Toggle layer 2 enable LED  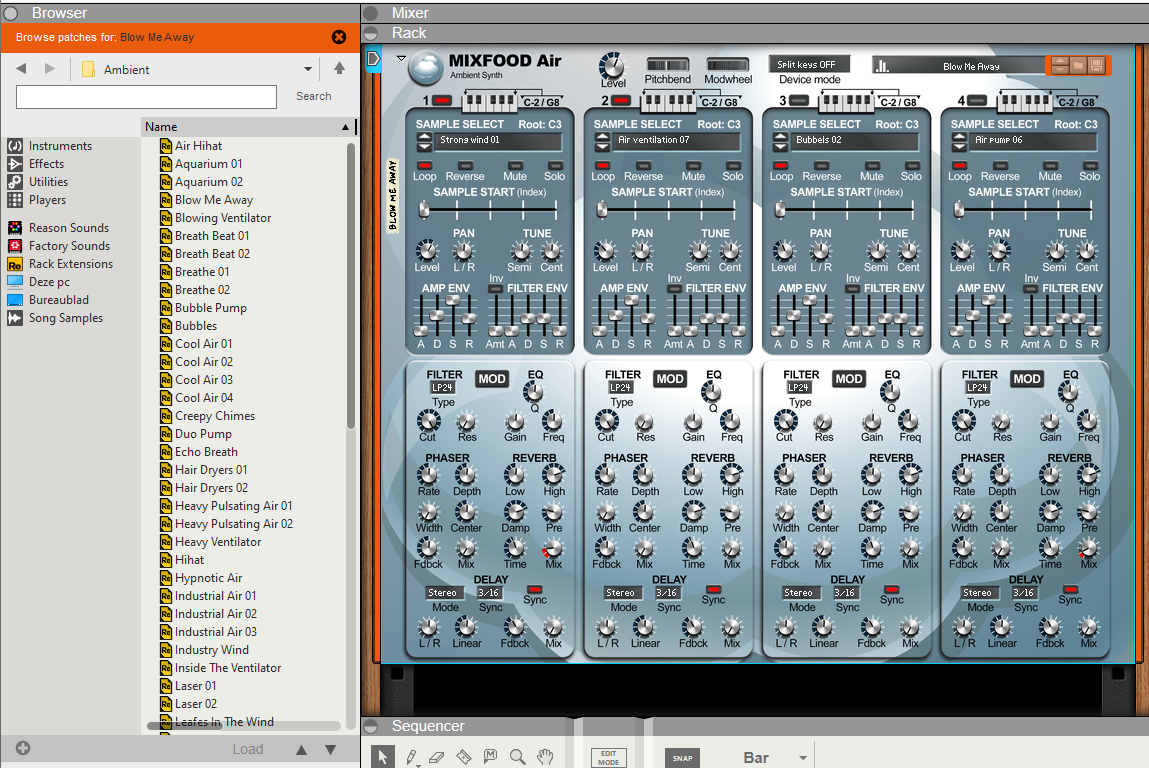tap(621, 100)
